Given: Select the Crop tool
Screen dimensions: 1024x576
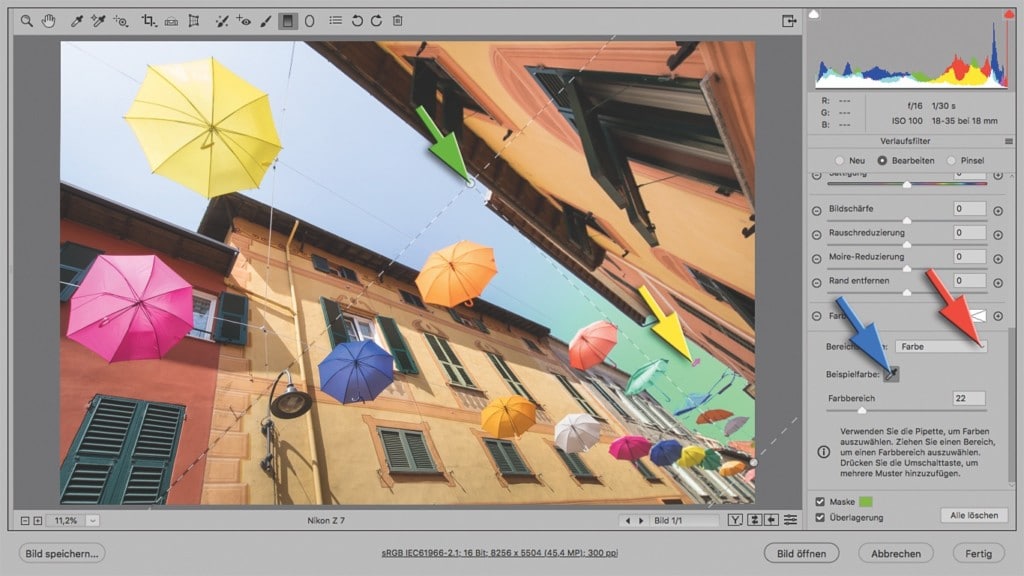Looking at the screenshot, I should (149, 21).
